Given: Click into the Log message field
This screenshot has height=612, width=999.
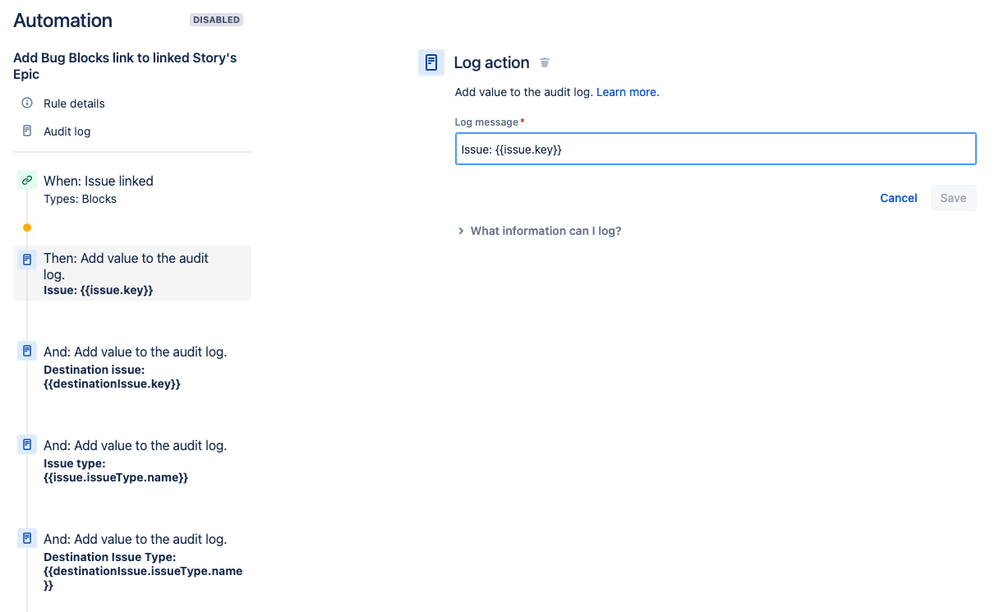Looking at the screenshot, I should tap(715, 149).
